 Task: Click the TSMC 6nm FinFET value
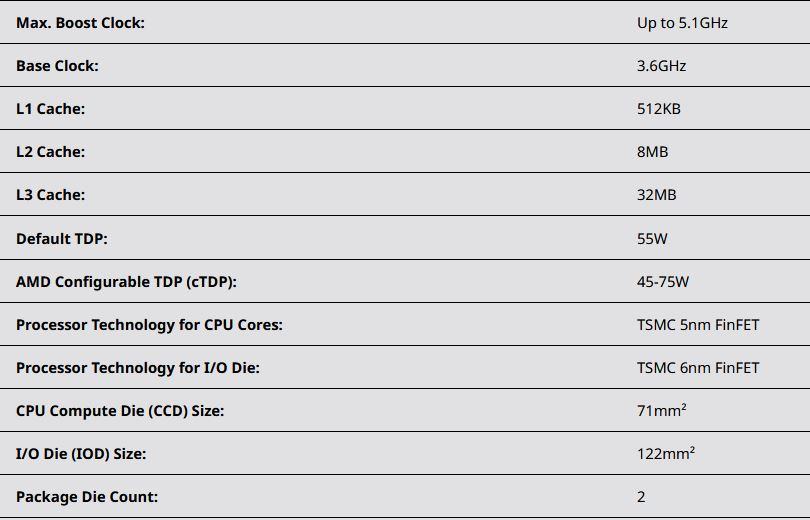pos(698,368)
